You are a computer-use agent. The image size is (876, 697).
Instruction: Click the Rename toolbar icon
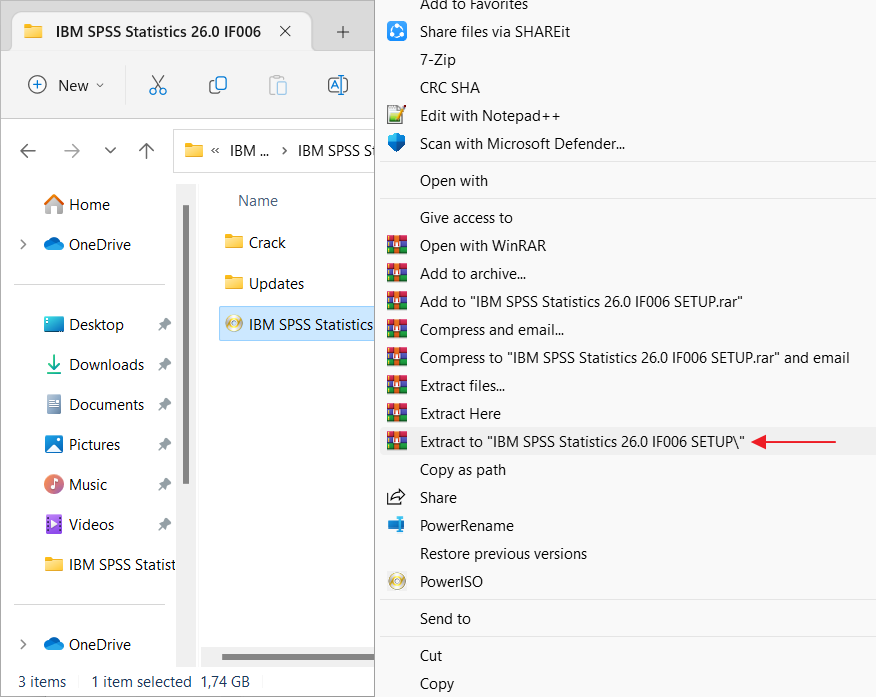coord(338,85)
